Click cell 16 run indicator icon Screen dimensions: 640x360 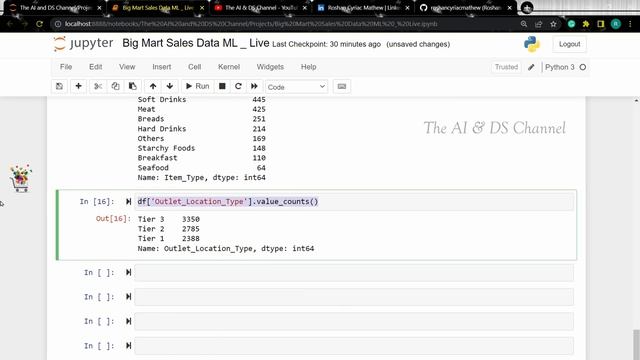pos(129,202)
